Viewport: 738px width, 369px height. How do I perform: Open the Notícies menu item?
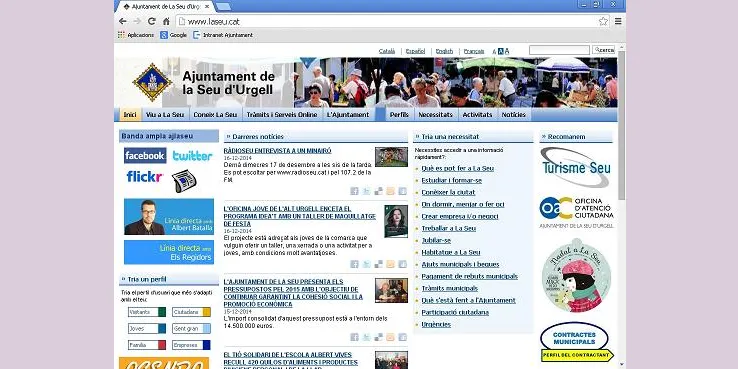pyautogui.click(x=513, y=115)
